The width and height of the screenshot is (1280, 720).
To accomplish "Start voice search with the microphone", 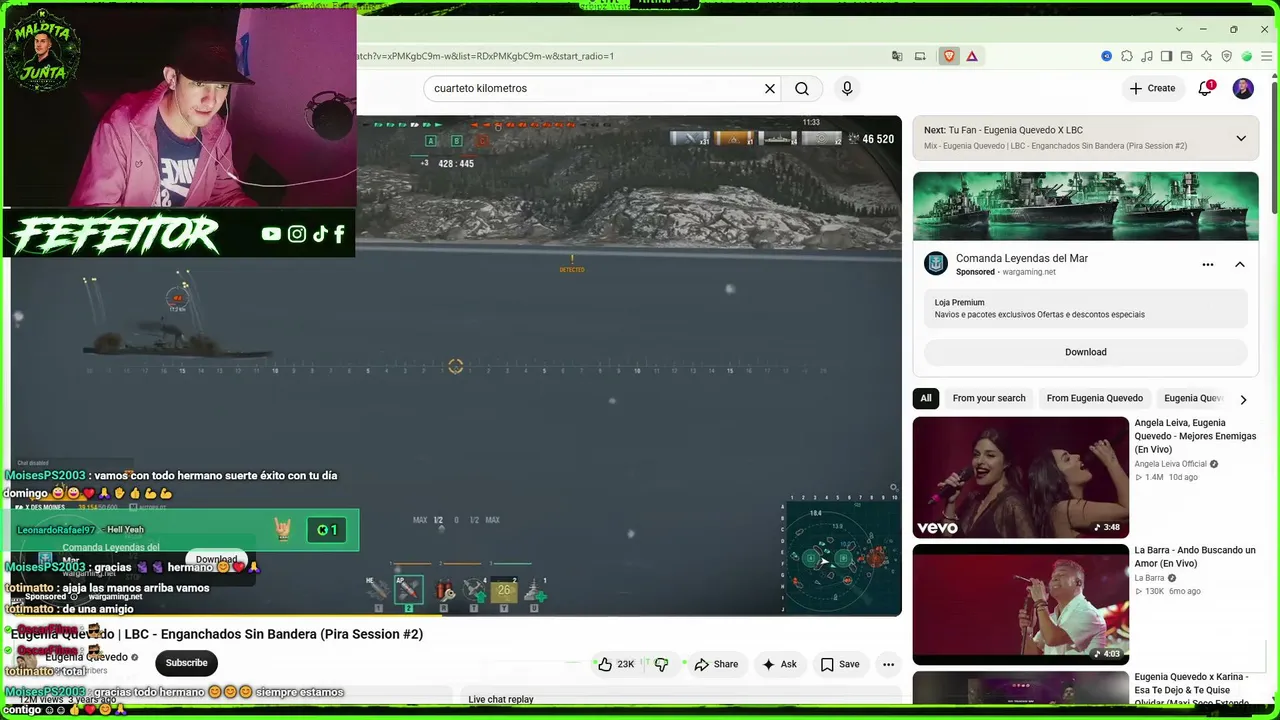I will click(847, 89).
